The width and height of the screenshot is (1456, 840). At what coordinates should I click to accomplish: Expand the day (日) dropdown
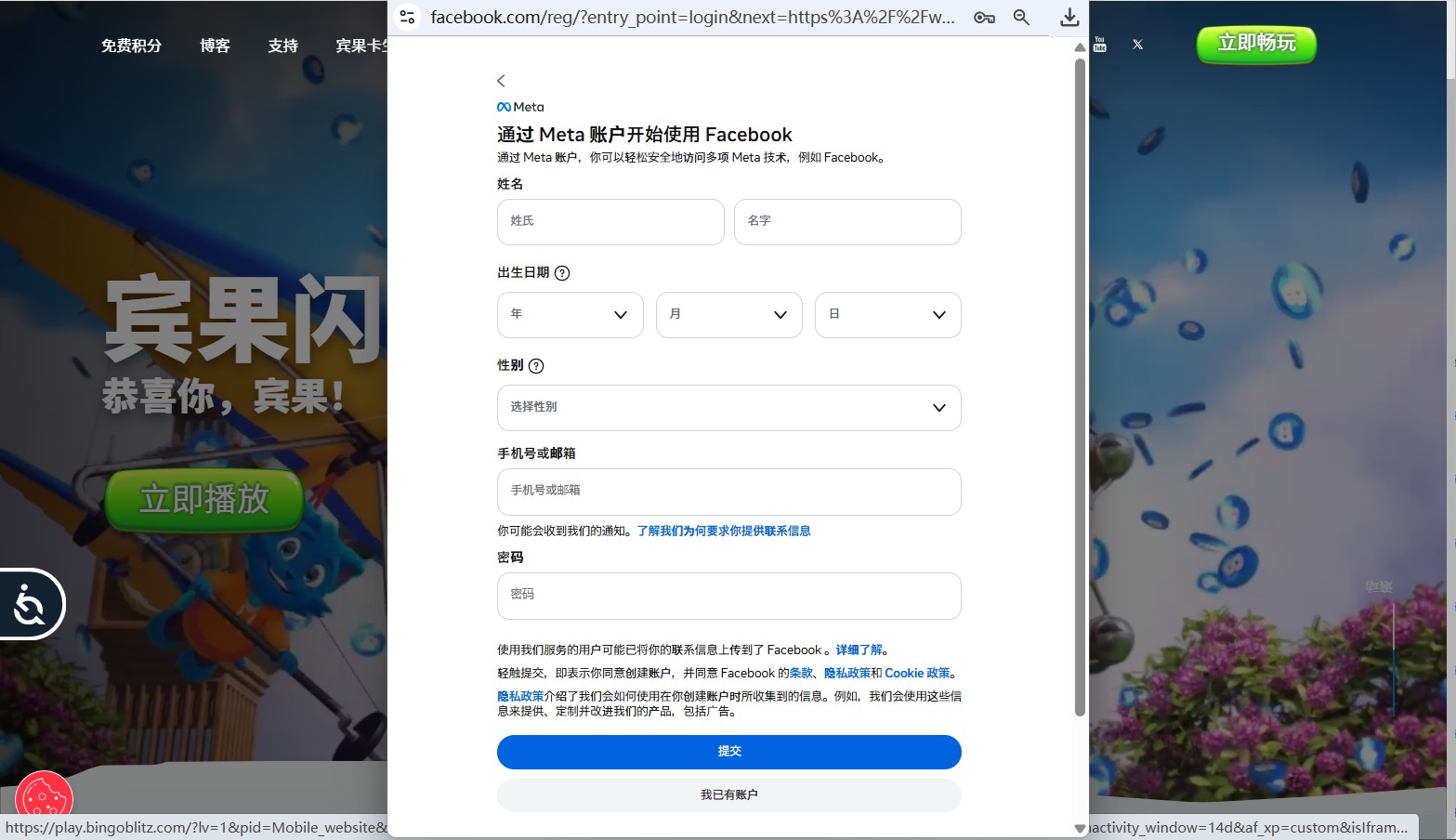(888, 315)
